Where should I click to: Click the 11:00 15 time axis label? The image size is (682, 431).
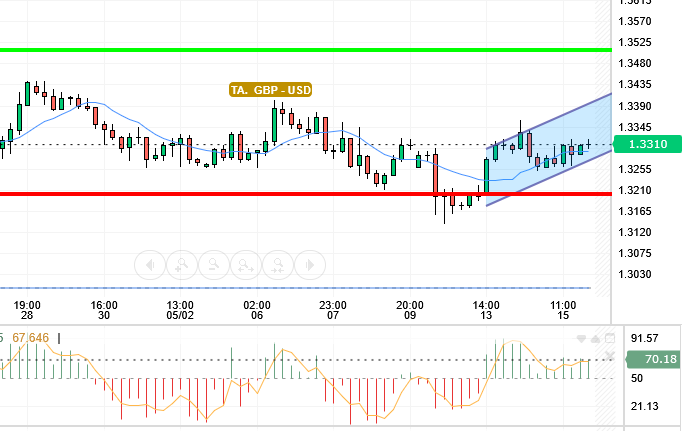[x=563, y=311]
